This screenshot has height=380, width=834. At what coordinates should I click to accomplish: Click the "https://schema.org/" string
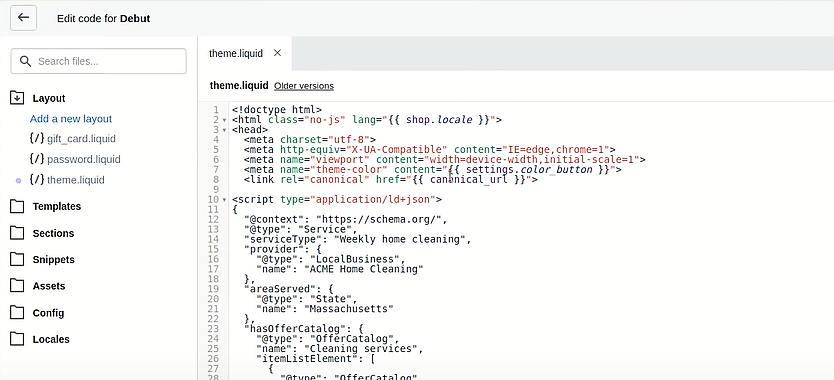379,219
